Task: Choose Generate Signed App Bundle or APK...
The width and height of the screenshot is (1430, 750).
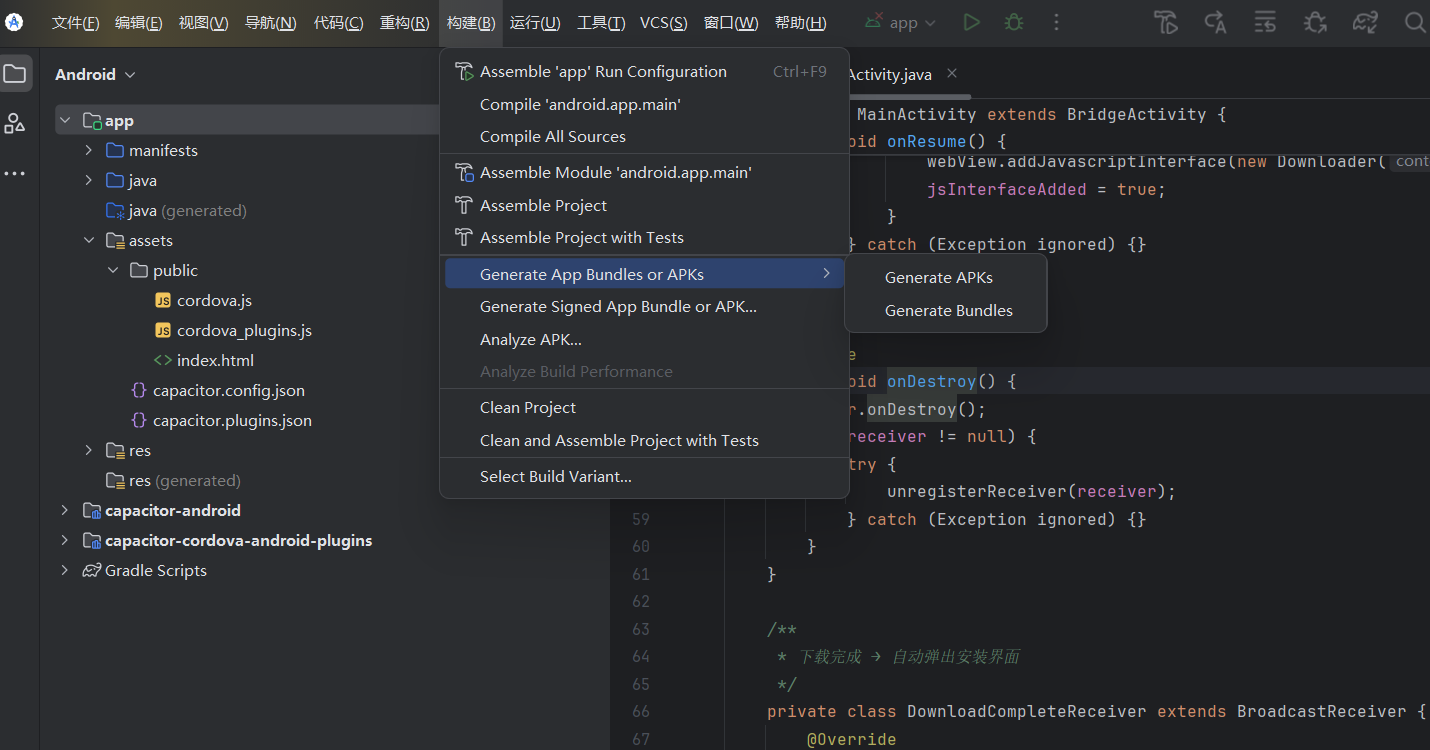Action: [x=644, y=307]
